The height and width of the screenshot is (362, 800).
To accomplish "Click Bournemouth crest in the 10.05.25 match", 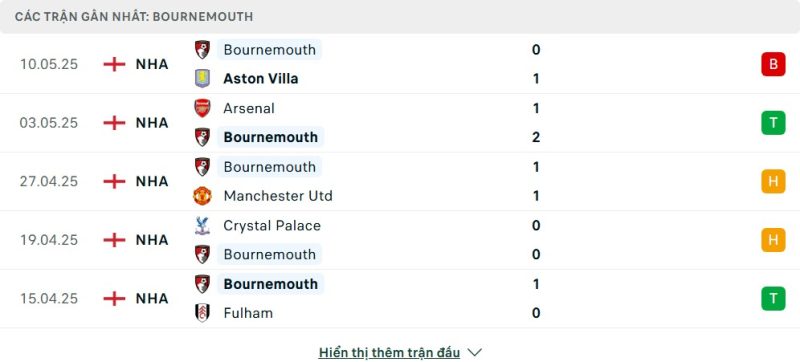I will 203,49.
